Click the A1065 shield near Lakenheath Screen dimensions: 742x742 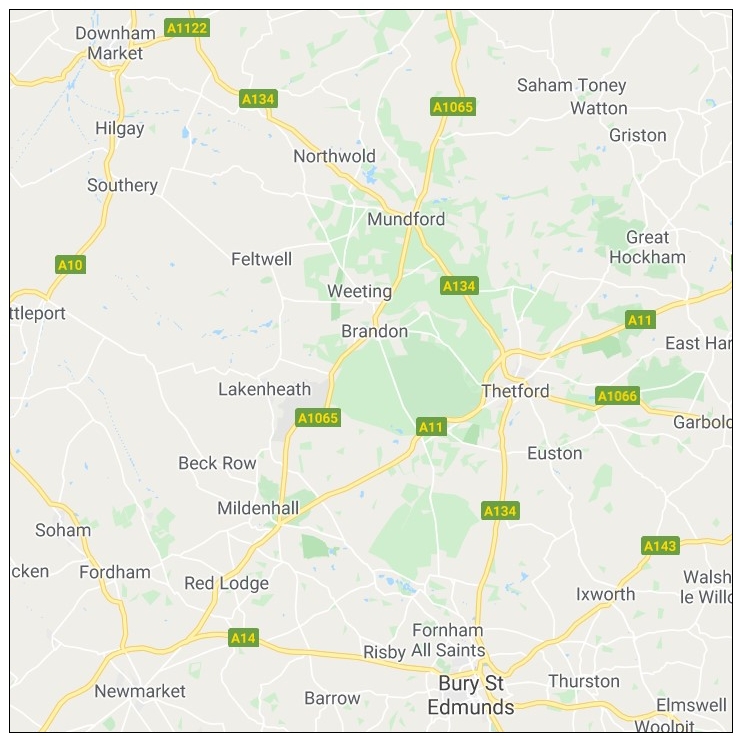318,418
